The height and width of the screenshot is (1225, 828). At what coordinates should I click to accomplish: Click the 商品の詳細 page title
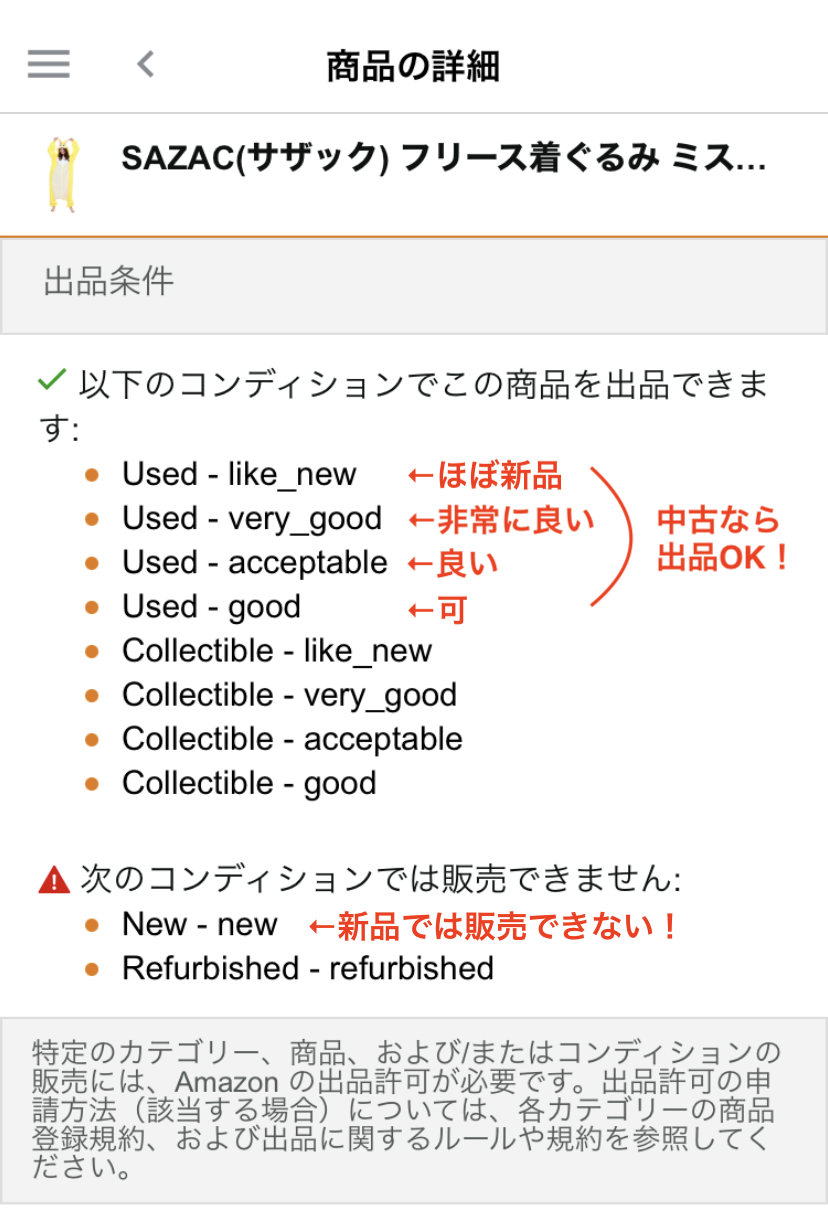click(x=413, y=66)
